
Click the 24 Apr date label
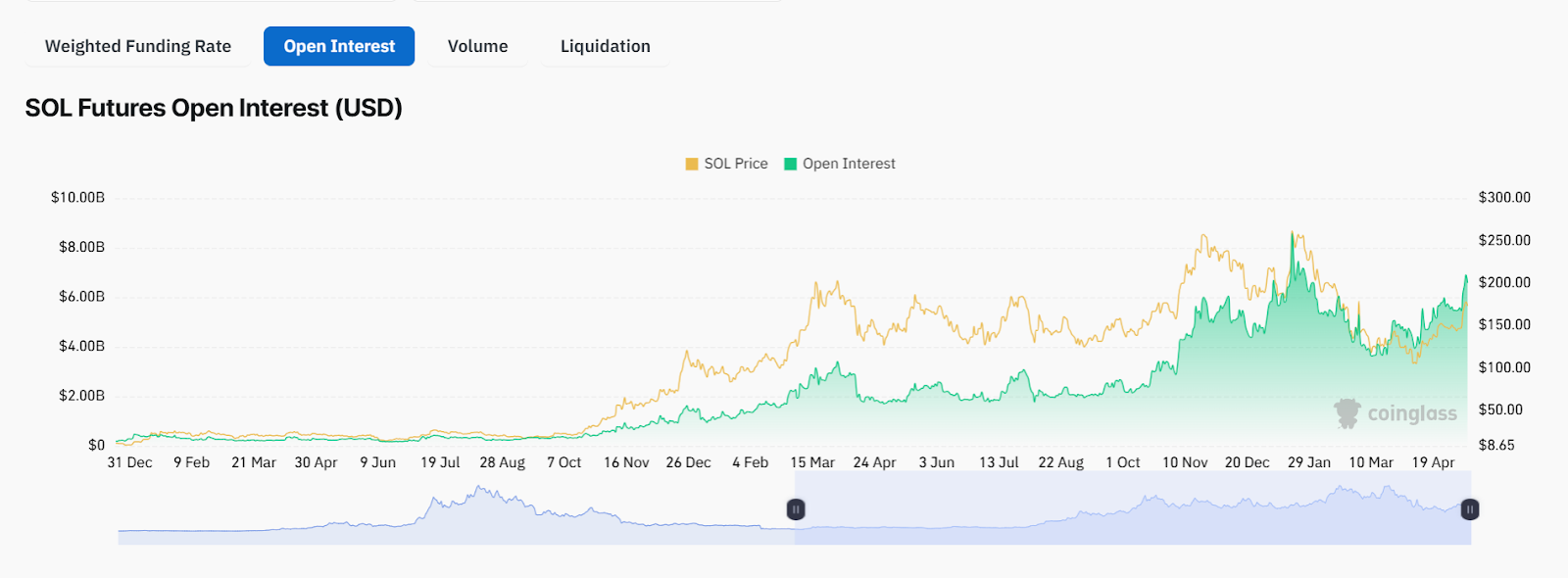[x=875, y=462]
